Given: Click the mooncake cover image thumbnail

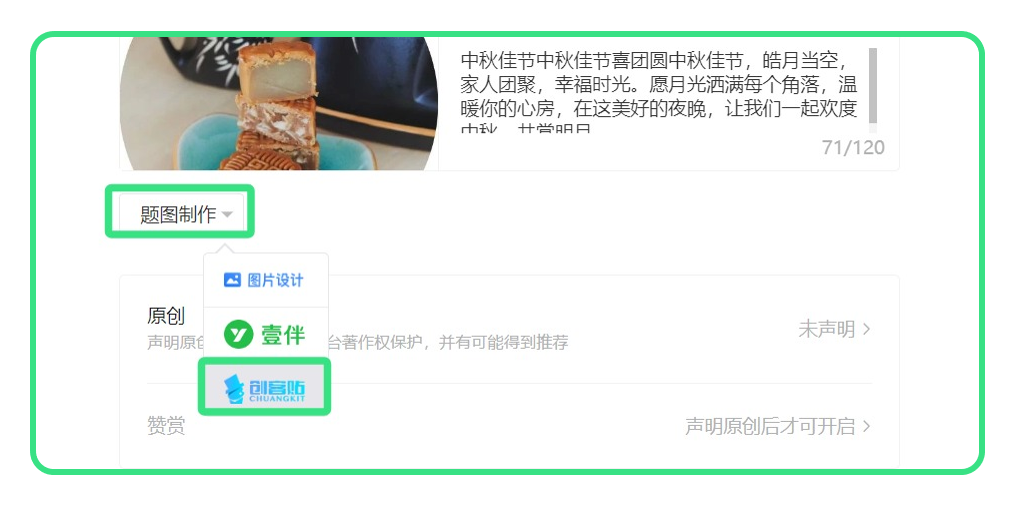Looking at the screenshot, I should (279, 103).
